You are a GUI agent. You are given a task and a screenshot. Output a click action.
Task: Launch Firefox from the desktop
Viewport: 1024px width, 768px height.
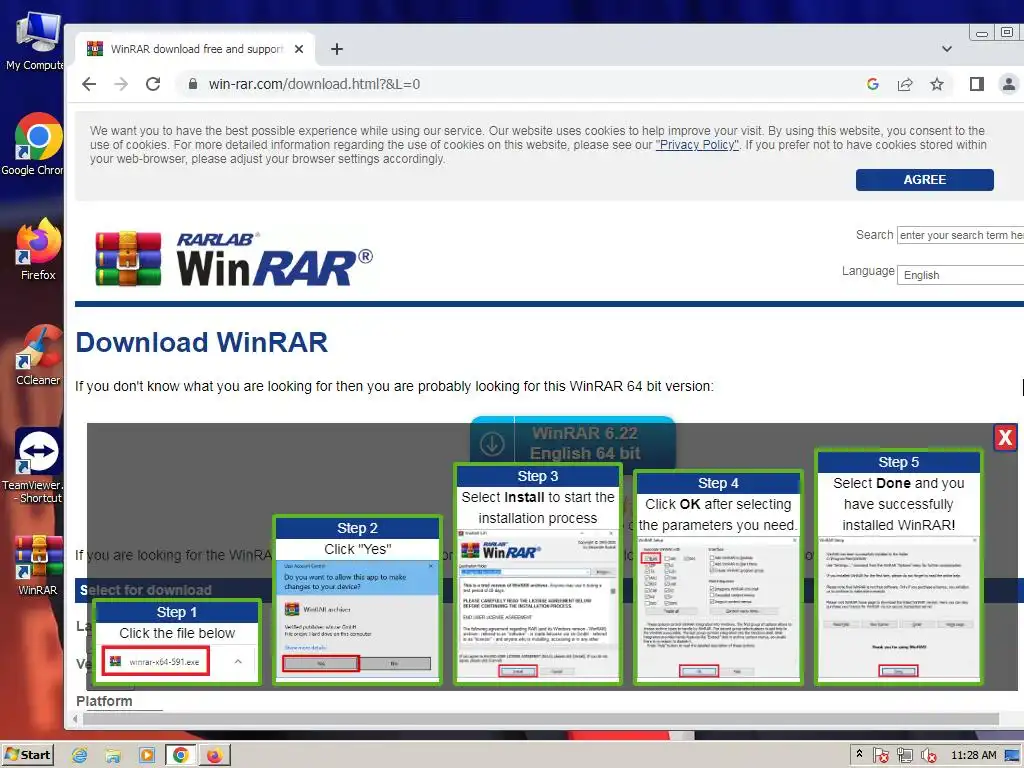click(x=37, y=250)
